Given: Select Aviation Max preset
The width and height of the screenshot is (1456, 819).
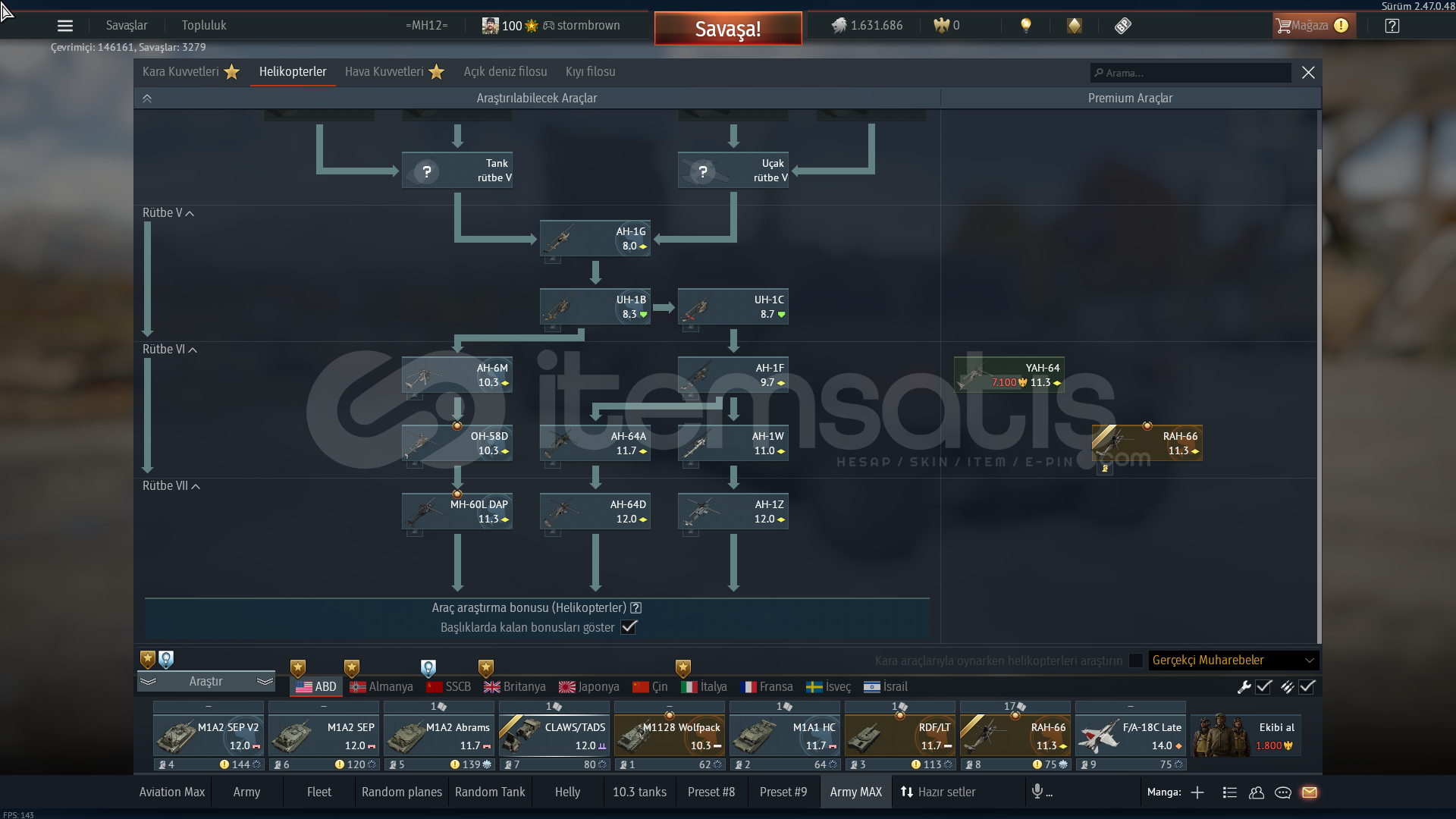Looking at the screenshot, I should tap(172, 792).
